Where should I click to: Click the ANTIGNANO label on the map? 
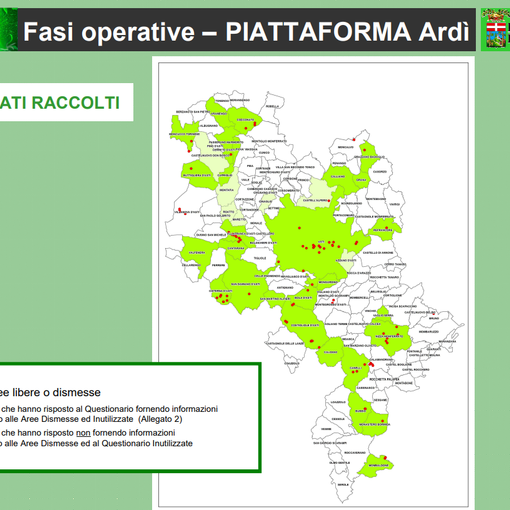pyautogui.click(x=285, y=287)
